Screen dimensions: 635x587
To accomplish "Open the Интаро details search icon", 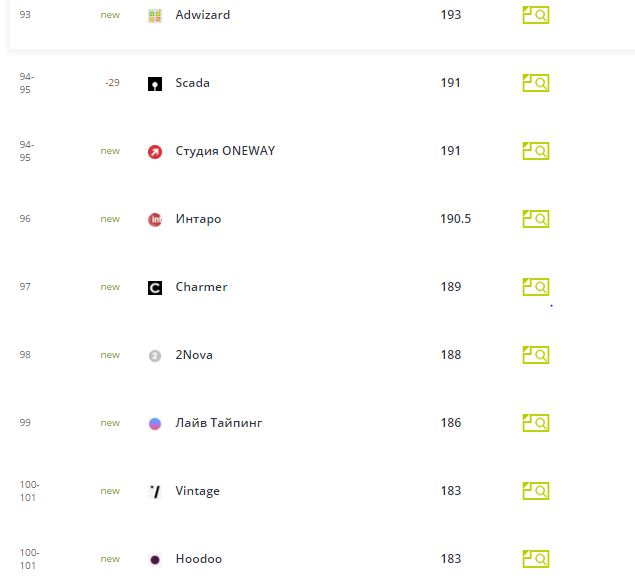I will [536, 219].
